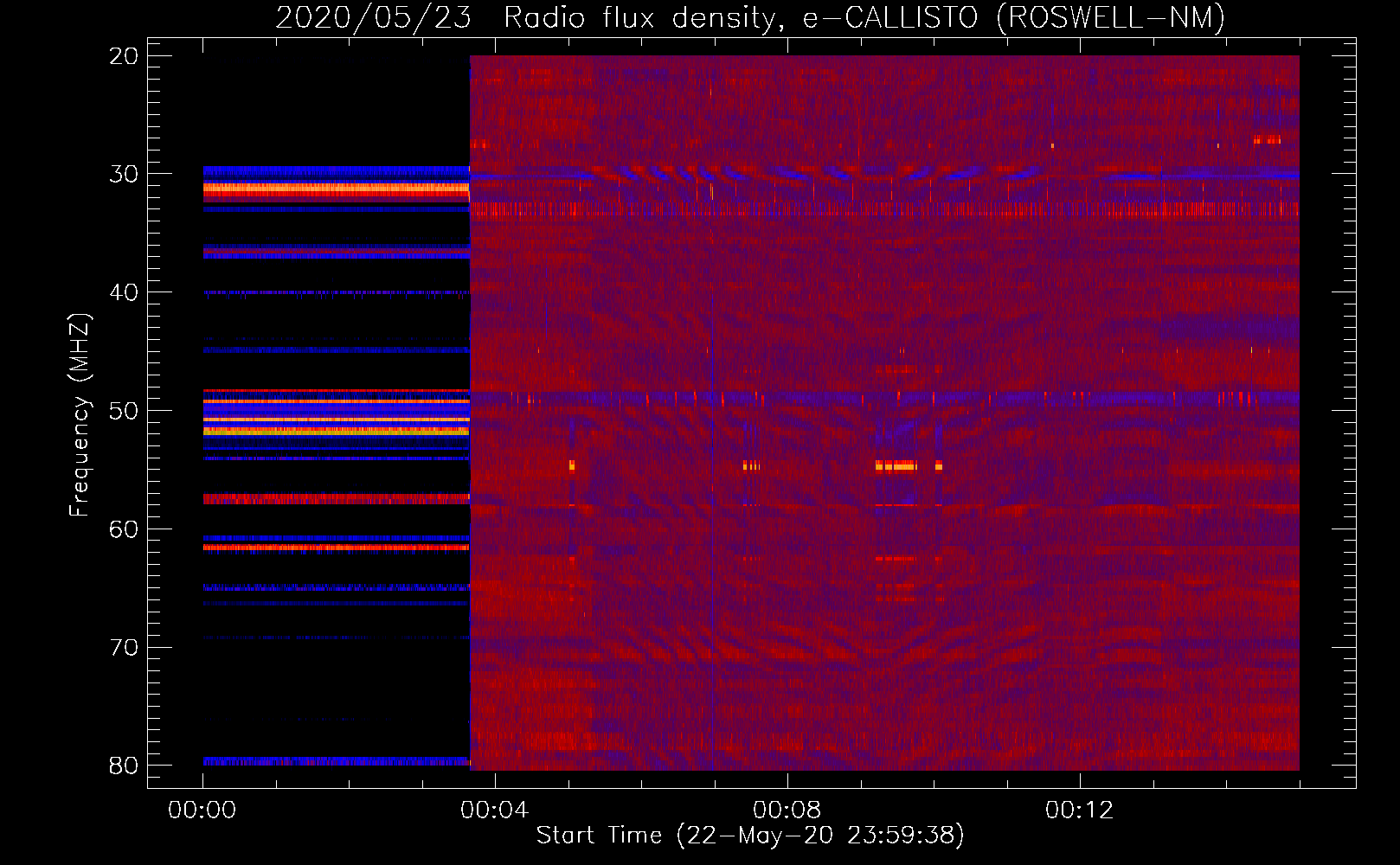
Task: Click the frequency tick label 50
Action: (x=124, y=411)
